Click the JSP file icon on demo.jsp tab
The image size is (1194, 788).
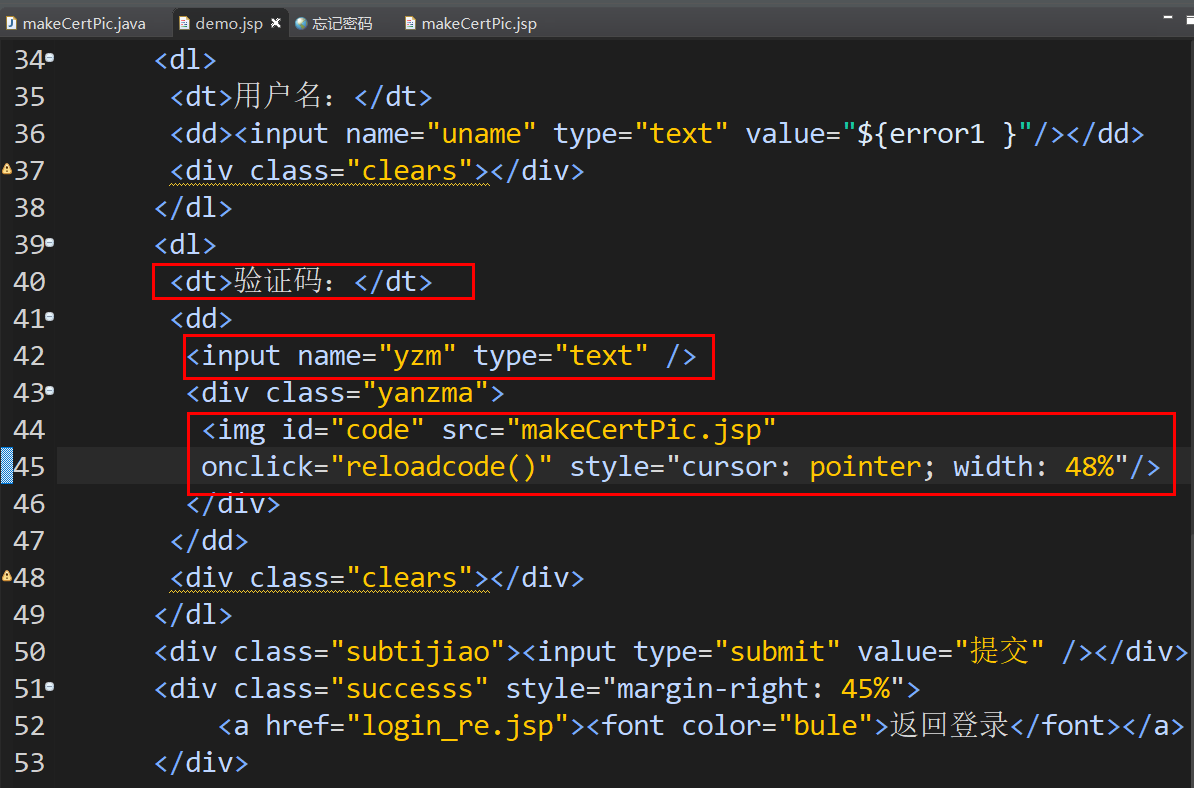pyautogui.click(x=184, y=23)
